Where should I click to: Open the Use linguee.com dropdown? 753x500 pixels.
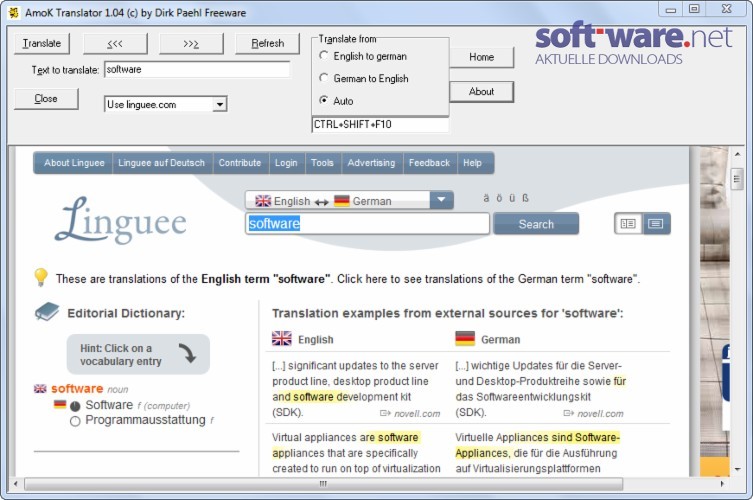click(219, 104)
